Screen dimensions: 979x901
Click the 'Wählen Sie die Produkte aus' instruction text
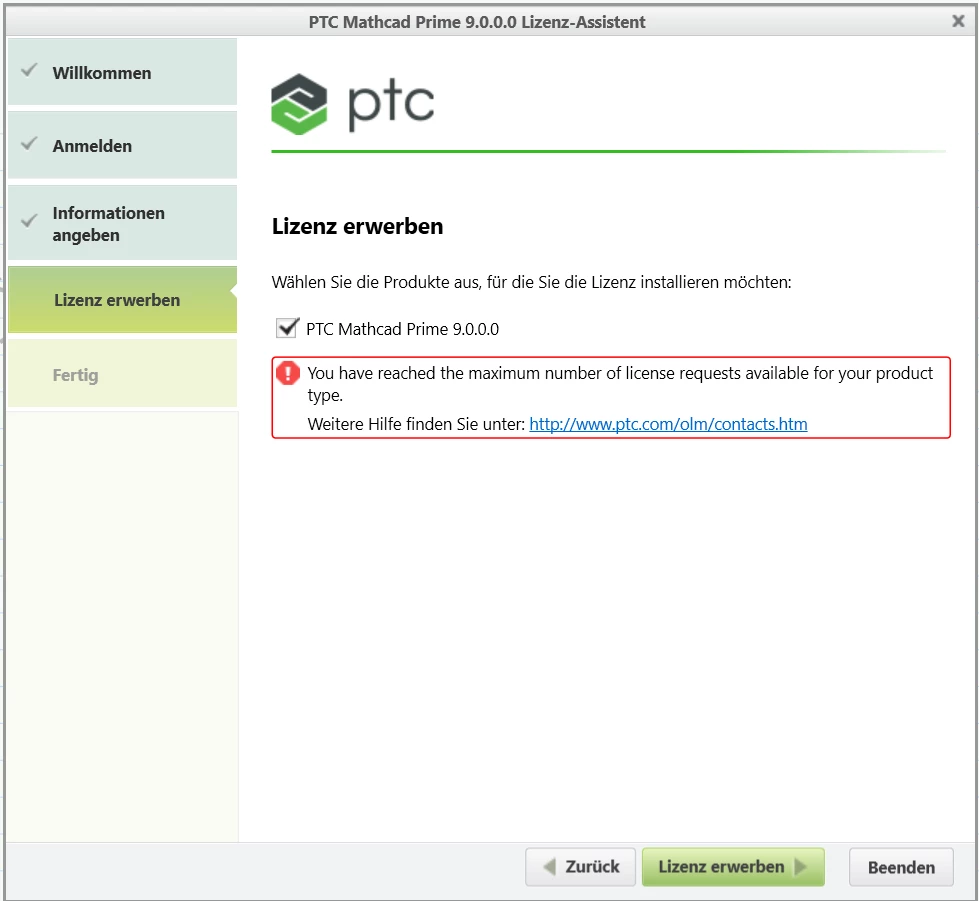pyautogui.click(x=531, y=282)
